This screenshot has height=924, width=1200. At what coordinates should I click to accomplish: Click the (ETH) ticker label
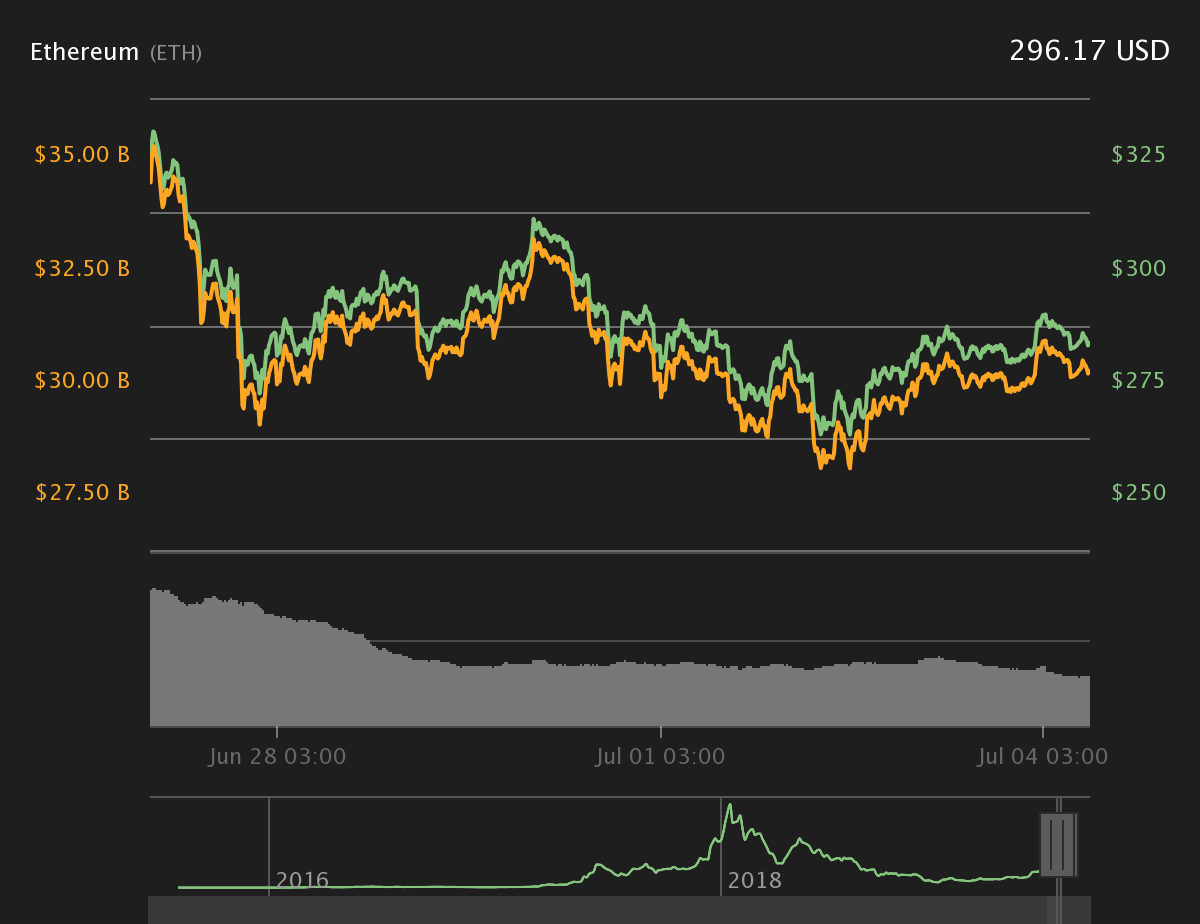pyautogui.click(x=176, y=53)
